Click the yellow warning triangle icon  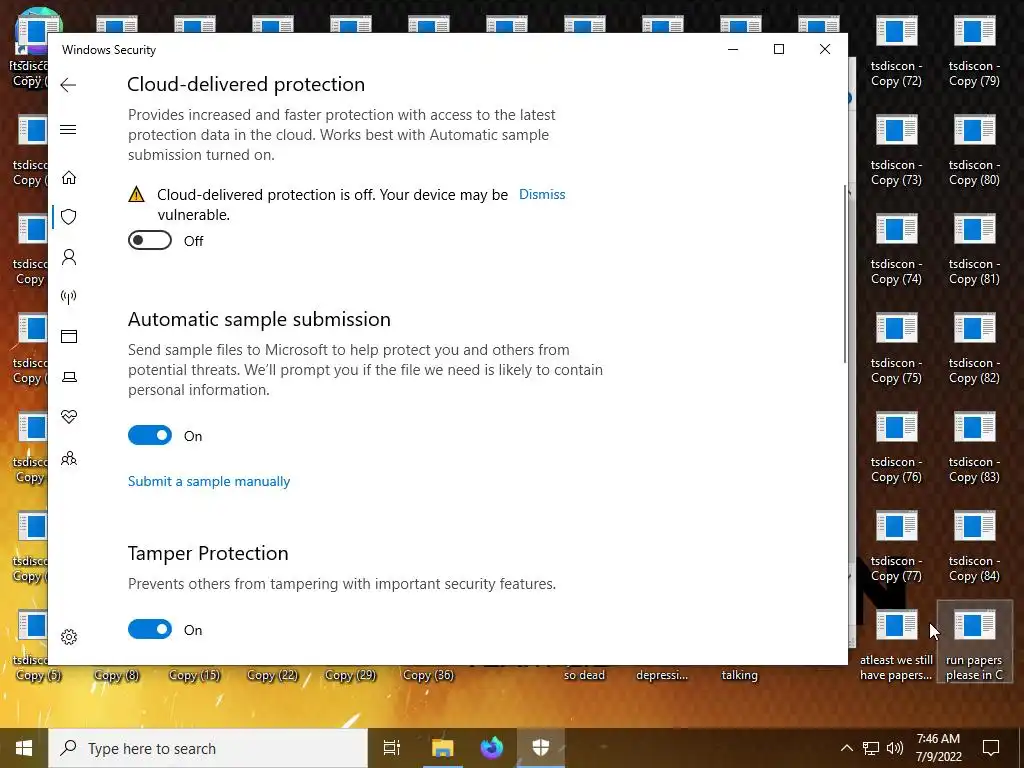tap(136, 194)
